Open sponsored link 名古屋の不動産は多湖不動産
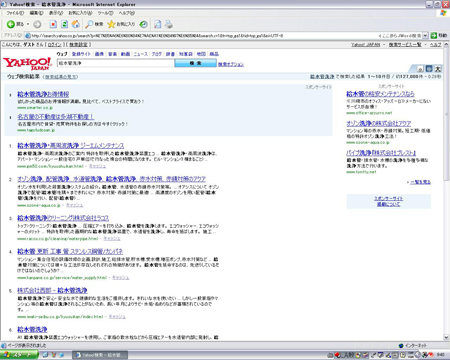Screen dimensions: 450x360 coord(56,117)
